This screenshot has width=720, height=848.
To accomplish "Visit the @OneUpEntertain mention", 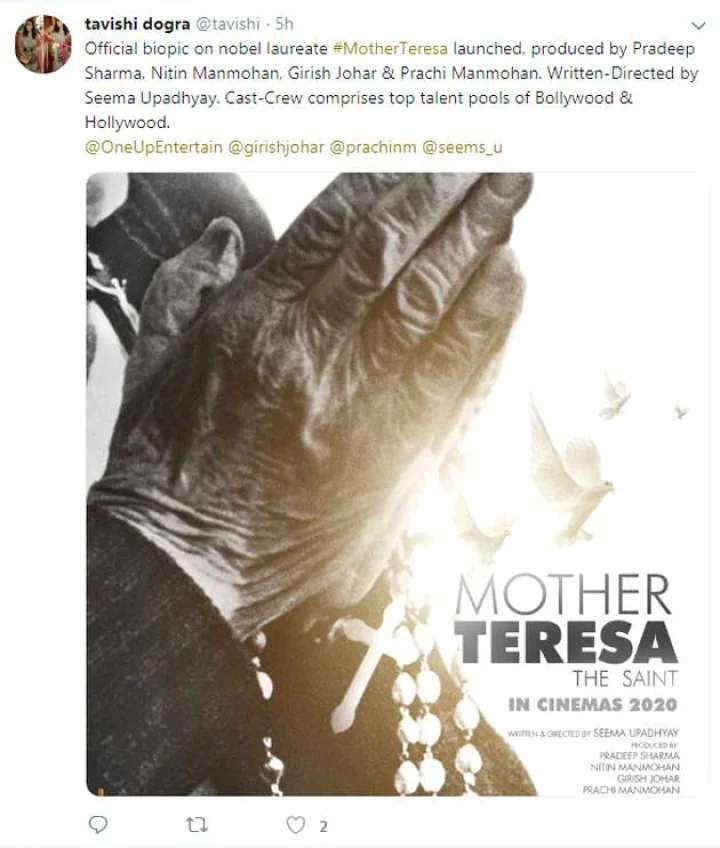I will point(154,147).
